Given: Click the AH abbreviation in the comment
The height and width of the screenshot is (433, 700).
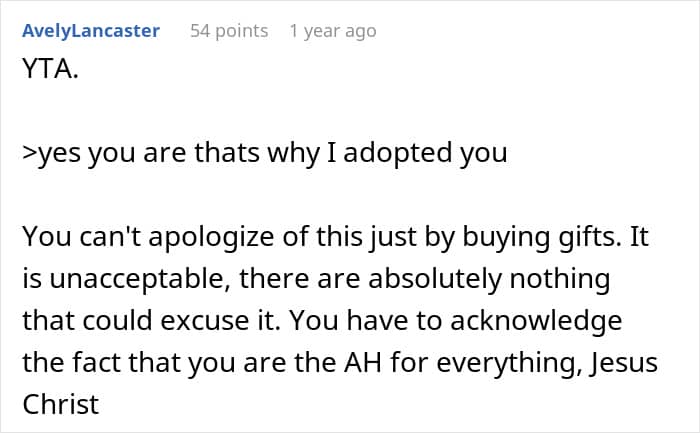Looking at the screenshot, I should tap(363, 362).
